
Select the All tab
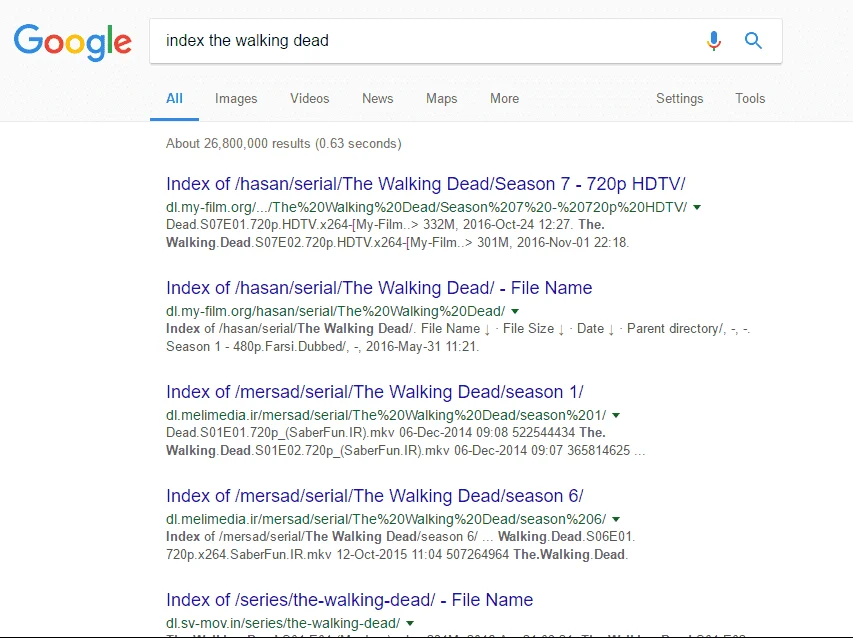(174, 98)
